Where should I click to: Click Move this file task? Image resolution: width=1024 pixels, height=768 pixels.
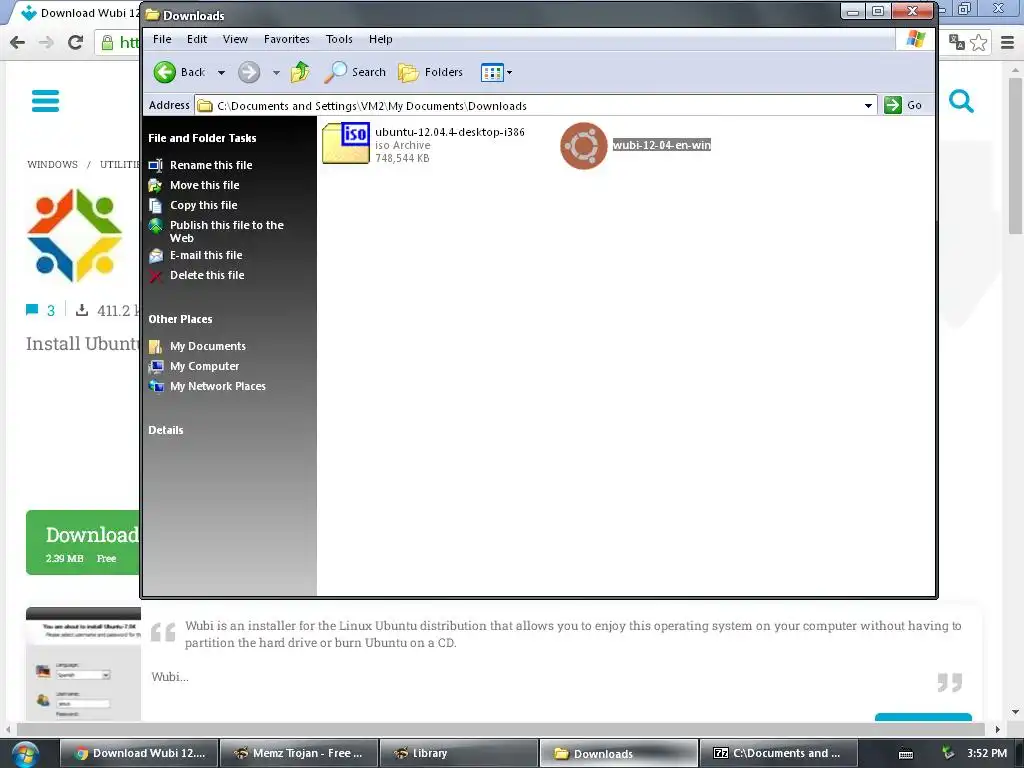coord(204,185)
